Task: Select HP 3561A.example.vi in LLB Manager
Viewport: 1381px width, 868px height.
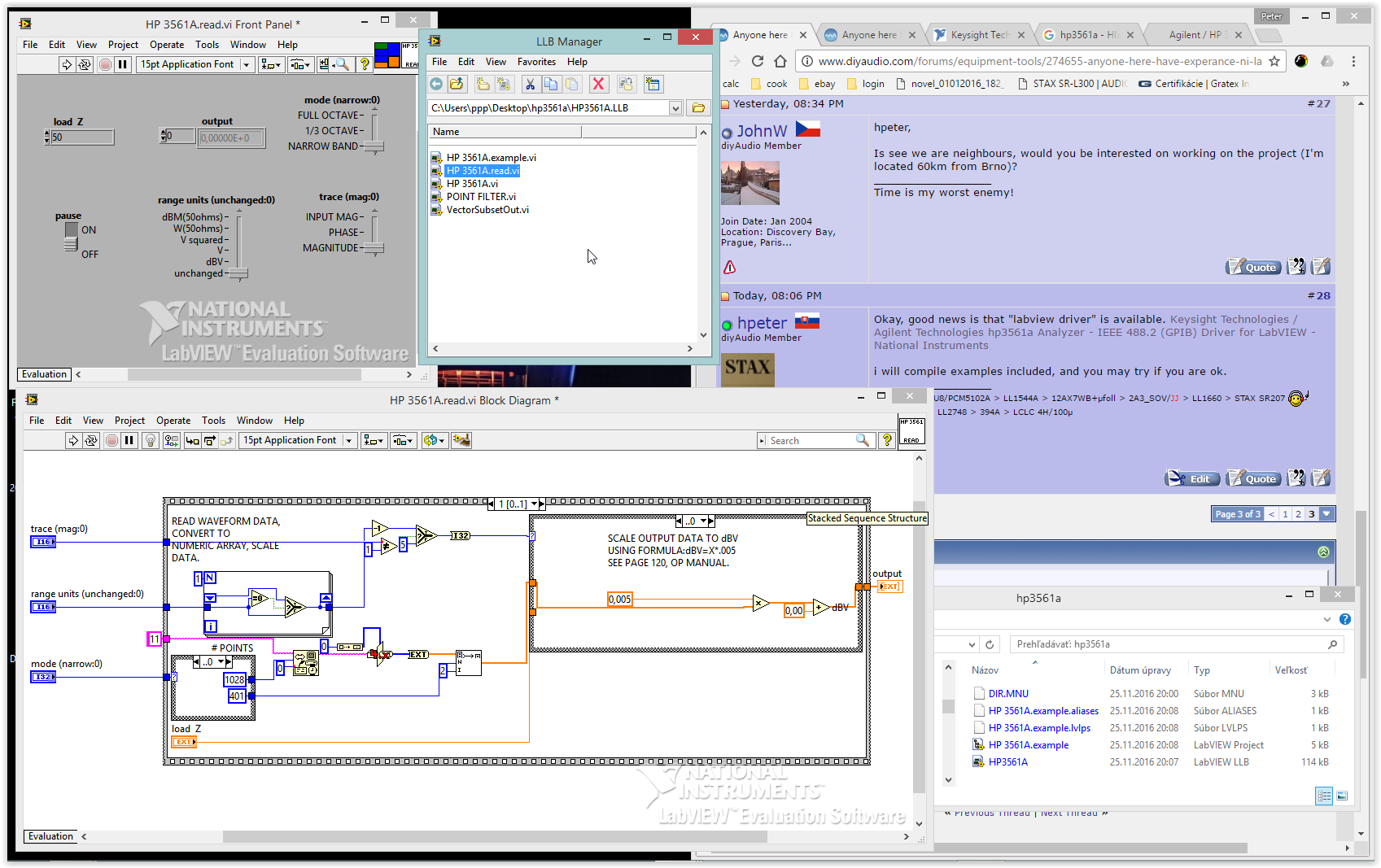Action: coord(491,158)
